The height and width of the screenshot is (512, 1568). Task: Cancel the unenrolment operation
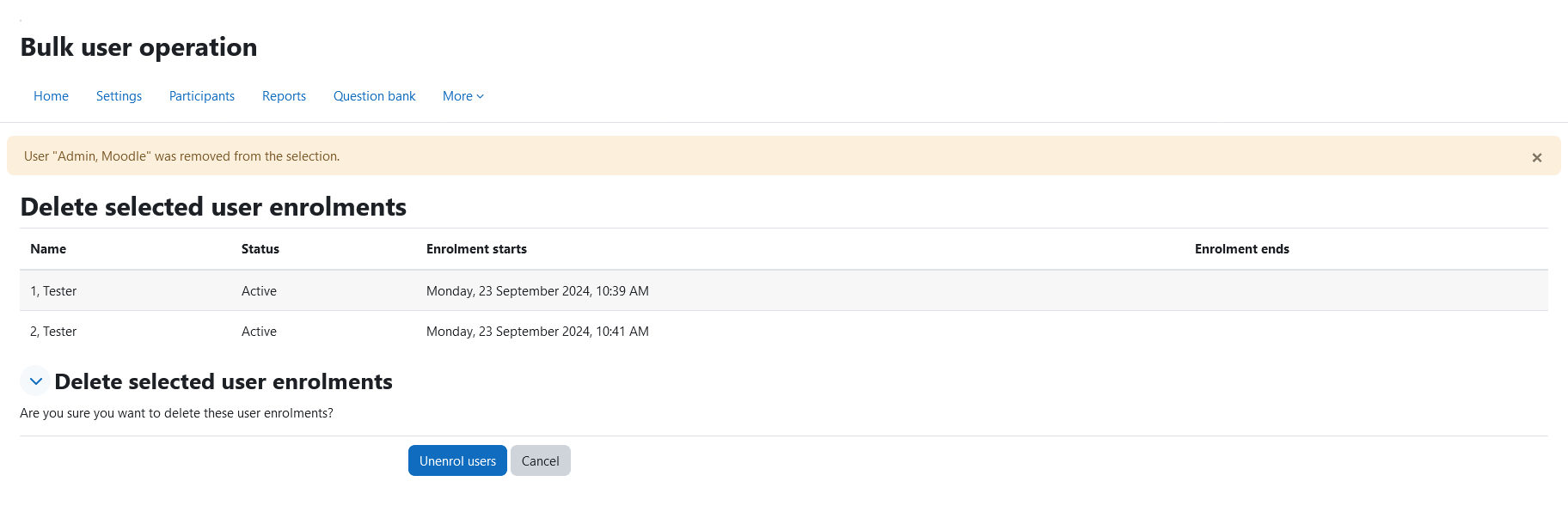coord(540,460)
